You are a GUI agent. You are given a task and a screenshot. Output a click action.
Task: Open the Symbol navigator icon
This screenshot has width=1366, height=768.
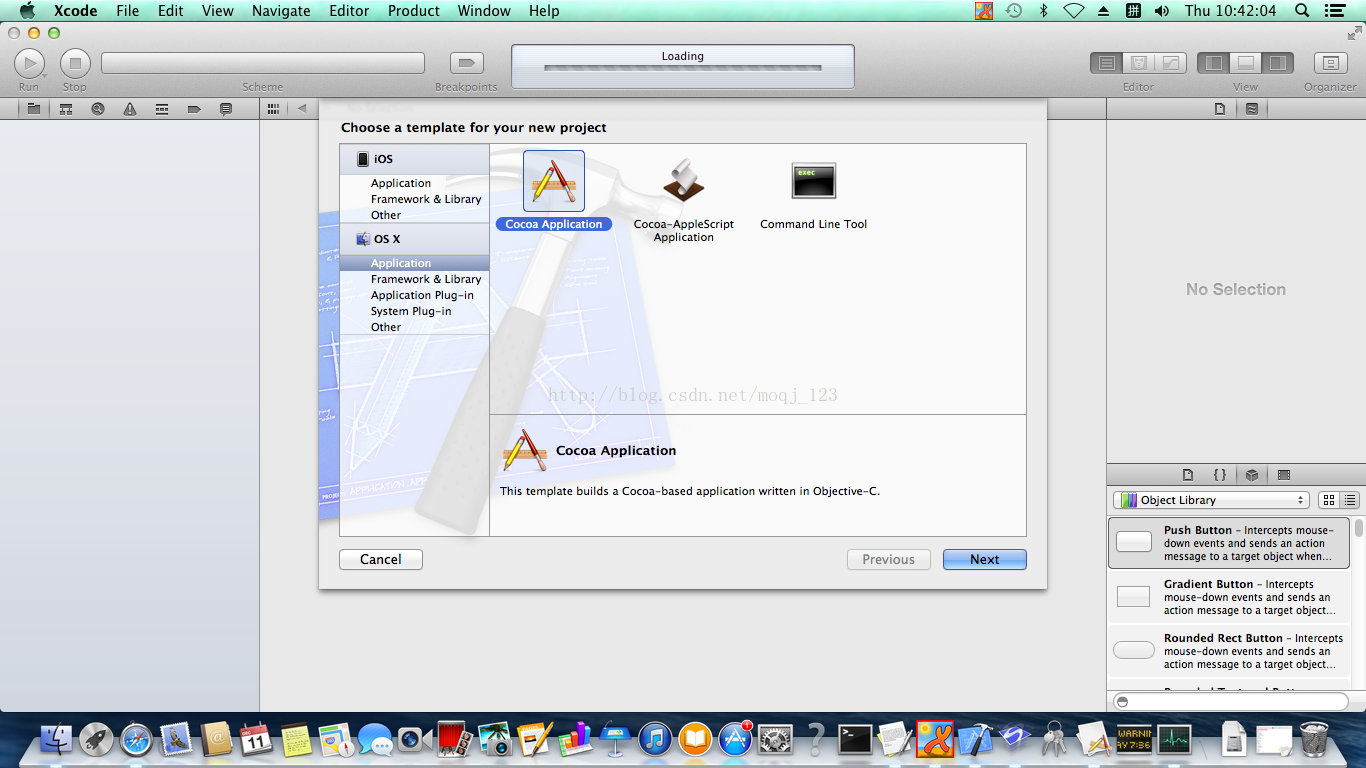click(66, 109)
